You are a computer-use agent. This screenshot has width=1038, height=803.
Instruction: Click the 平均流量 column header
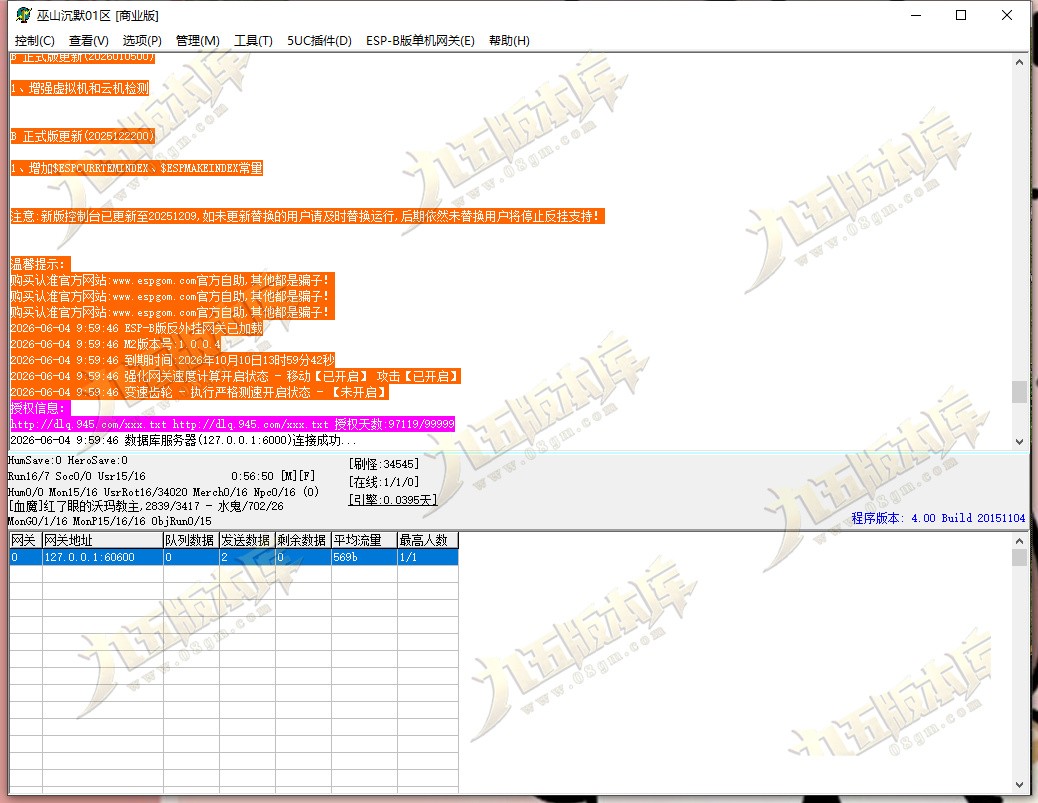coord(364,540)
